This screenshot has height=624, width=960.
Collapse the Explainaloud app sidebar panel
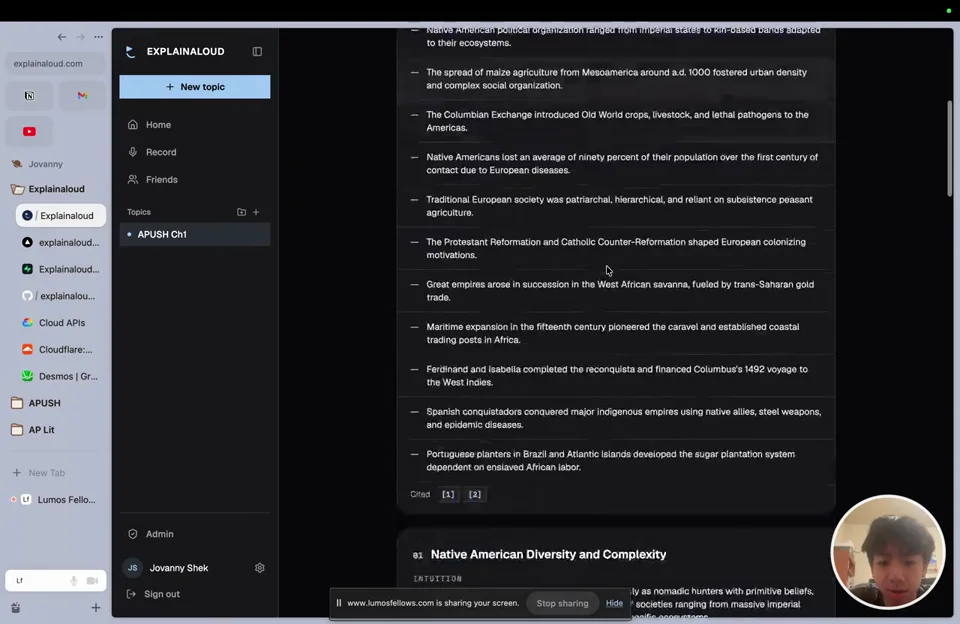tap(257, 51)
